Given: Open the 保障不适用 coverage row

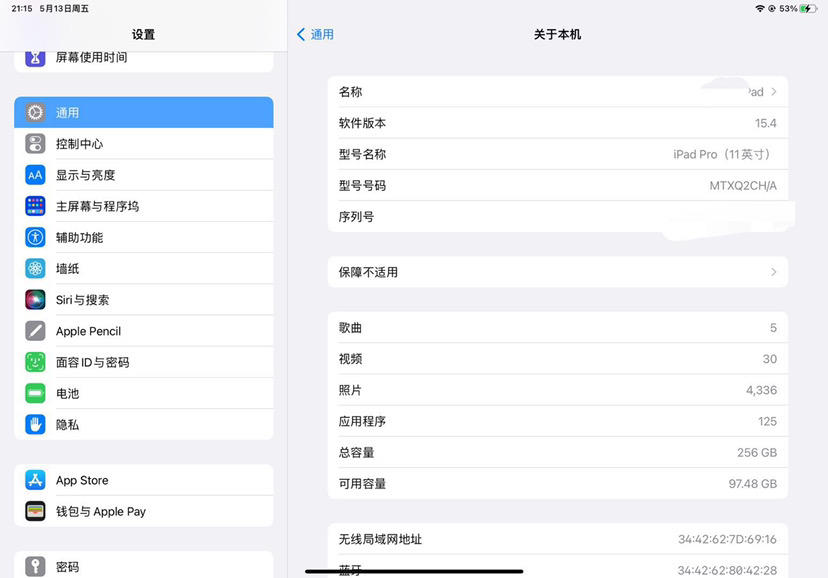Looking at the screenshot, I should pos(558,272).
